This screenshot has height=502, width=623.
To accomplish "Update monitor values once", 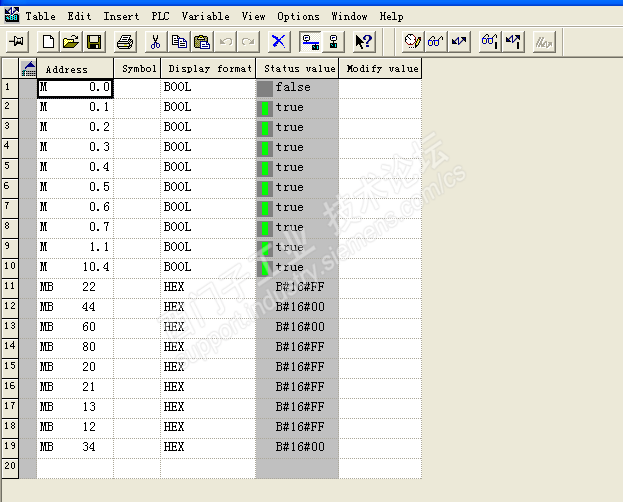I will pos(490,41).
